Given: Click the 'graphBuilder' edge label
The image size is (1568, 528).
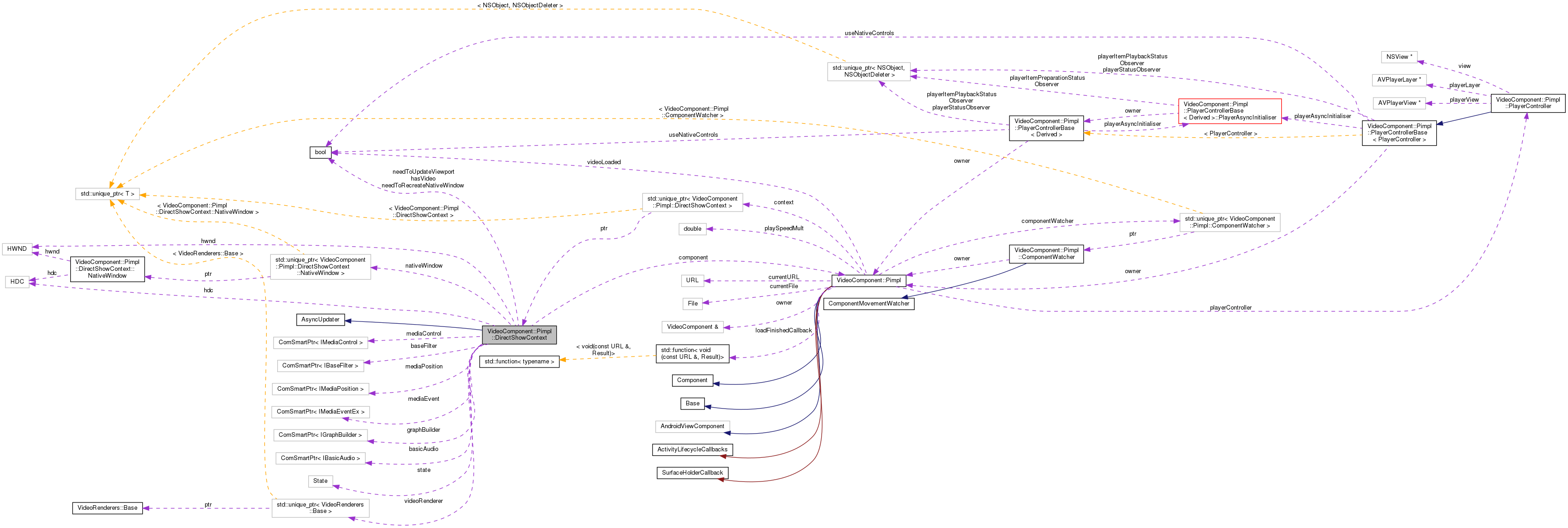Looking at the screenshot, I should 424,430.
